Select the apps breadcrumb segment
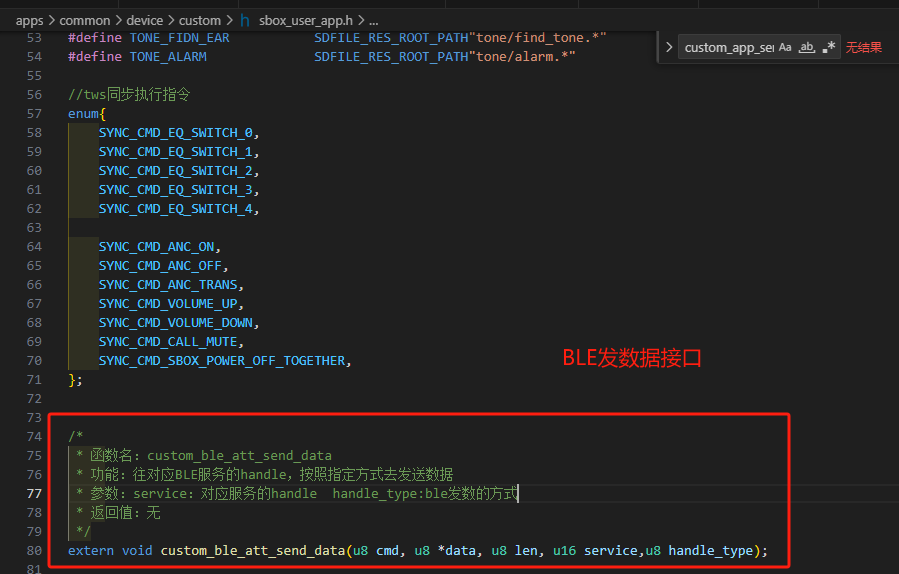This screenshot has width=899, height=574. click(29, 21)
